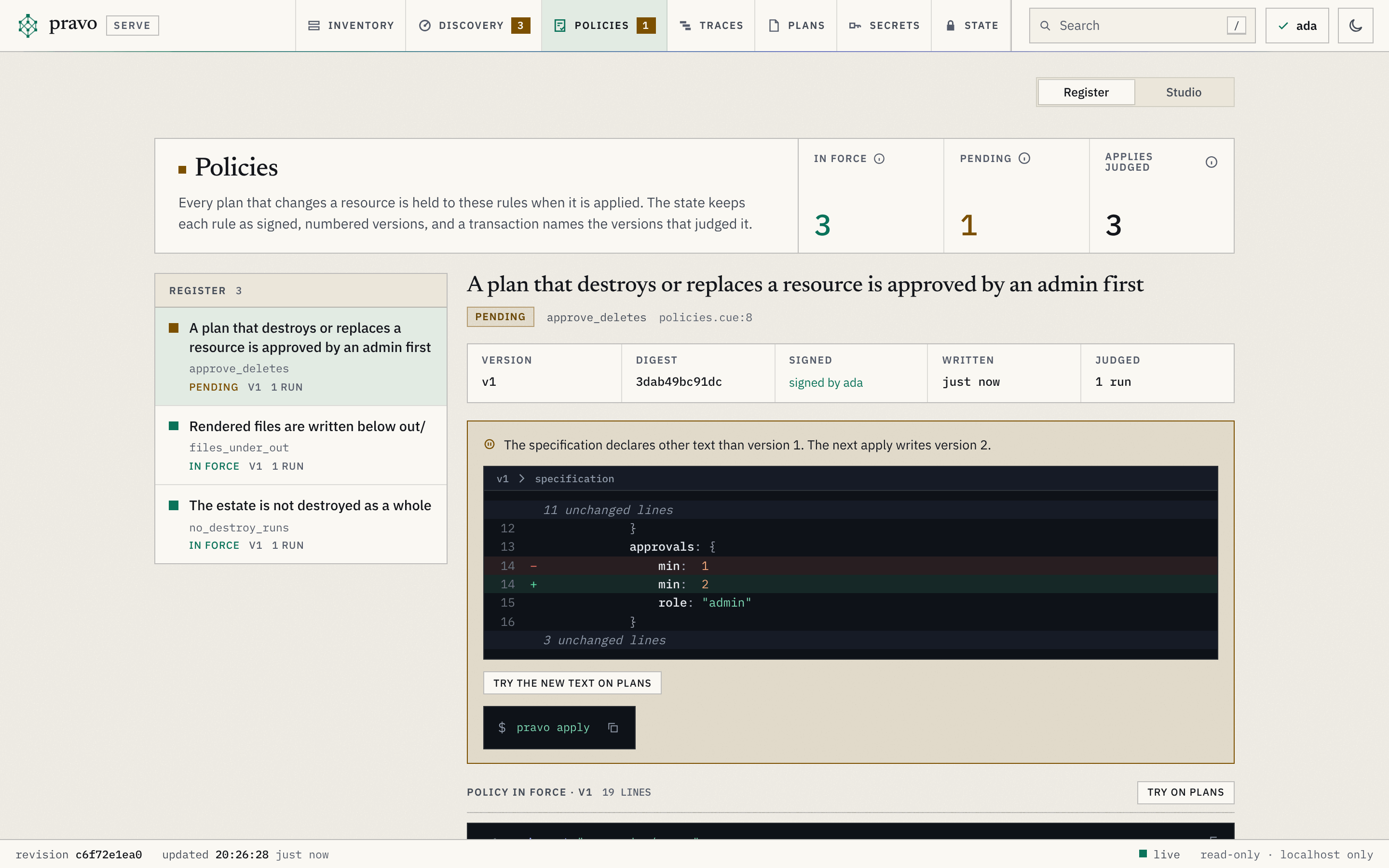Click the Discovery badge showing 3

(520, 25)
